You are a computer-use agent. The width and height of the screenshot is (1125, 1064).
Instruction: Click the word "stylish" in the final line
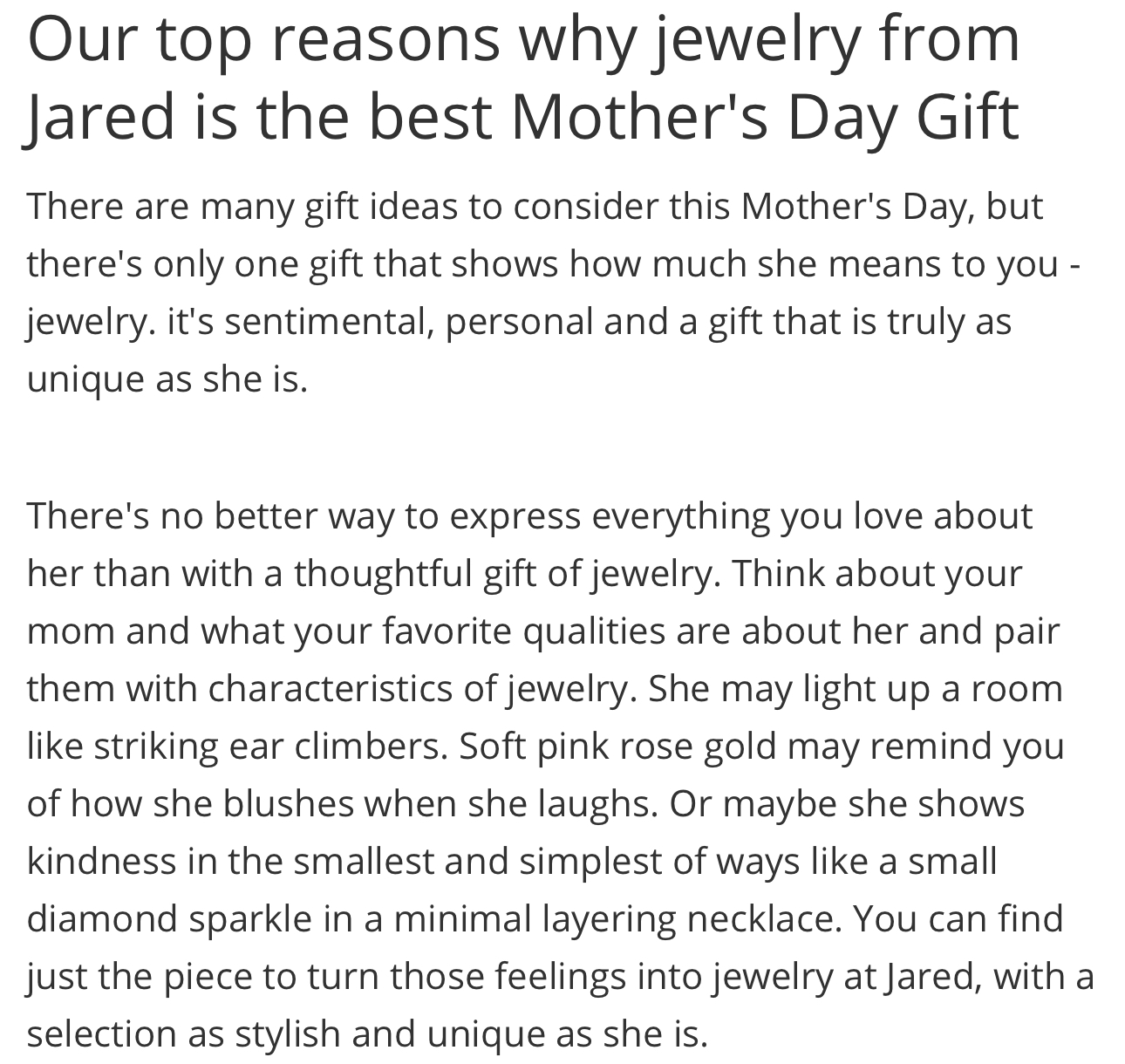pyautogui.click(x=287, y=1033)
